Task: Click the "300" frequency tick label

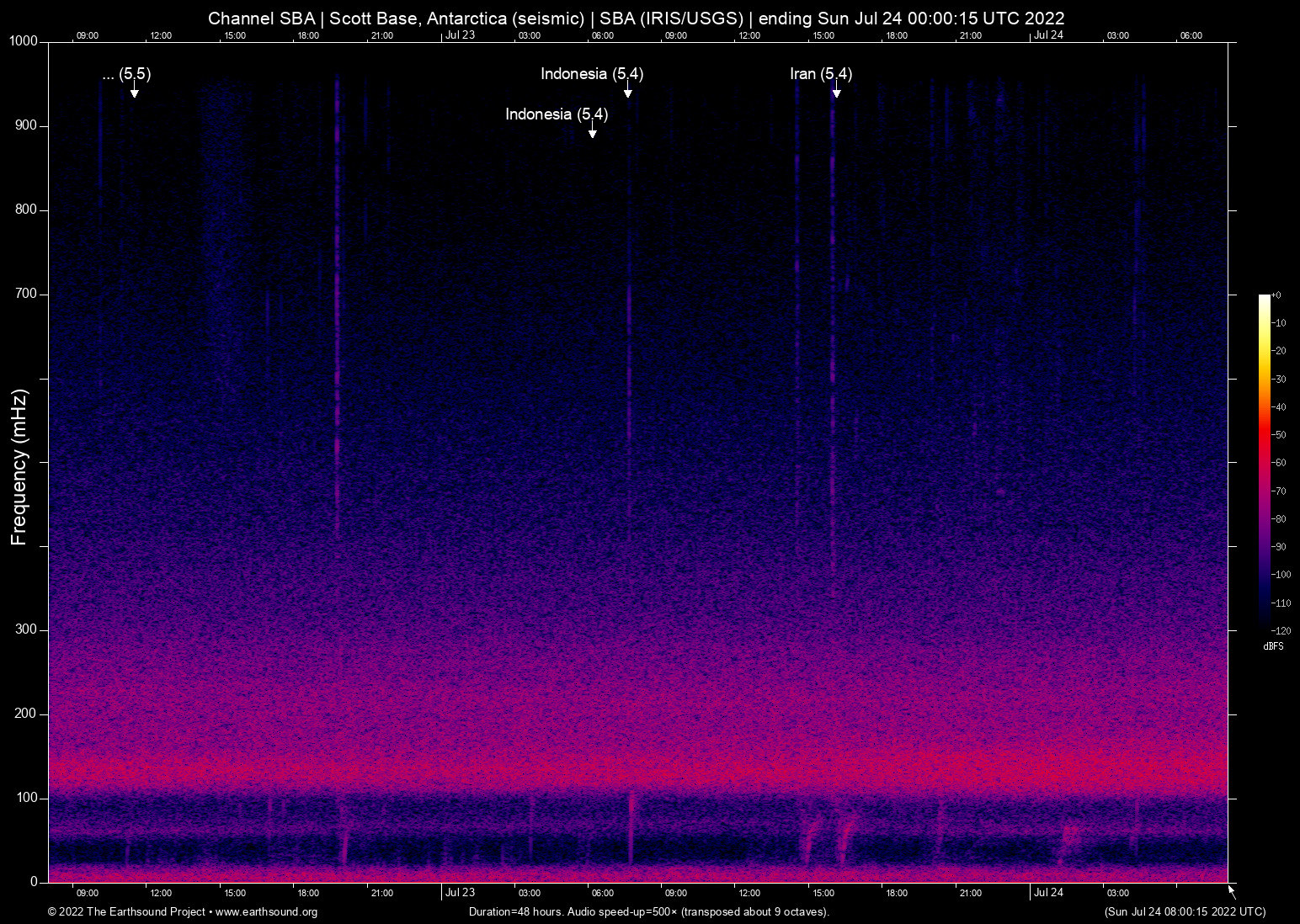Action: pyautogui.click(x=25, y=629)
